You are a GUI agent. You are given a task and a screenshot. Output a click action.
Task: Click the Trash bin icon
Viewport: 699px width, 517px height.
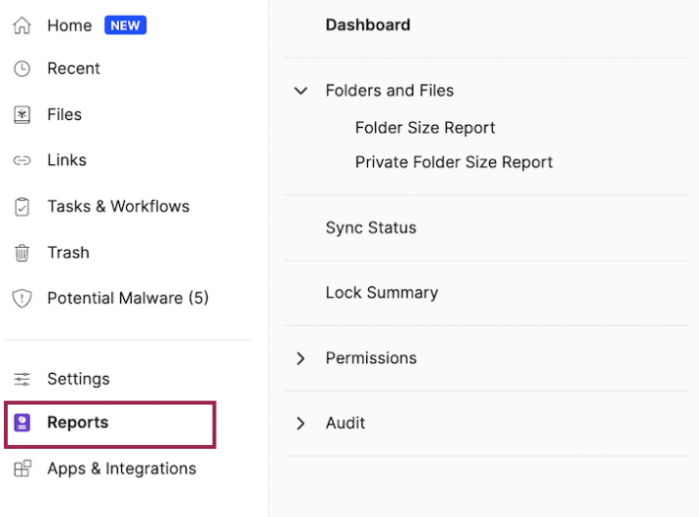click(x=22, y=253)
